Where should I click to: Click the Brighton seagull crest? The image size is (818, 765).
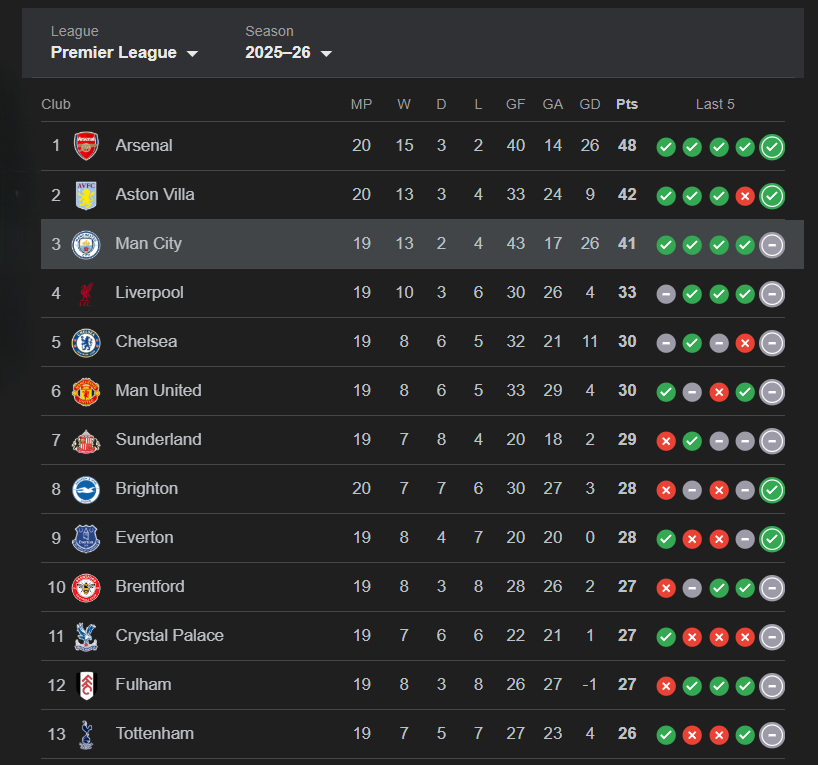(87, 489)
